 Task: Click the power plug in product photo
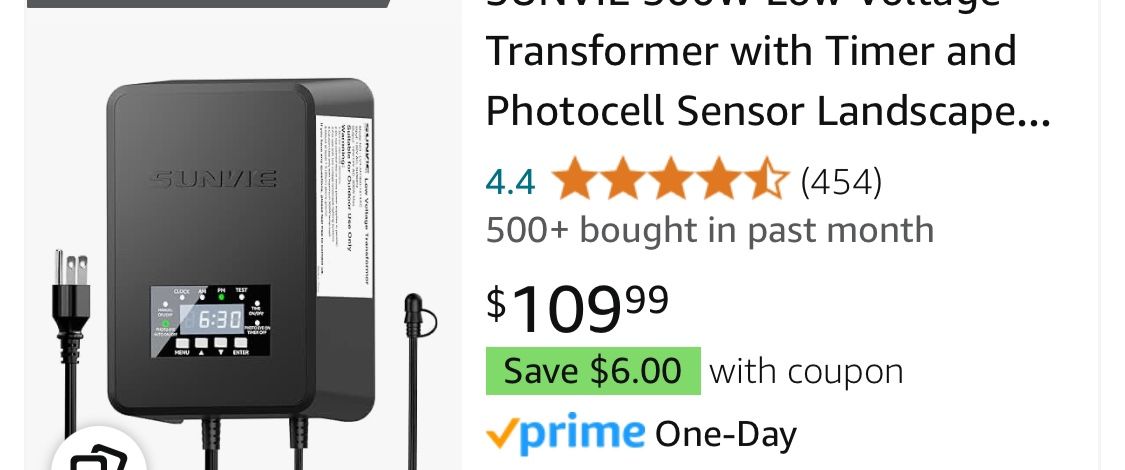[68, 278]
